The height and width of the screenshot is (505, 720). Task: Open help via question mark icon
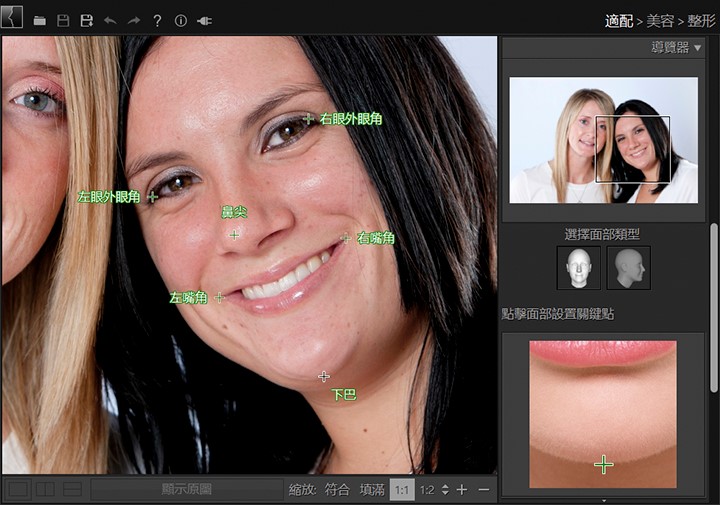(157, 20)
